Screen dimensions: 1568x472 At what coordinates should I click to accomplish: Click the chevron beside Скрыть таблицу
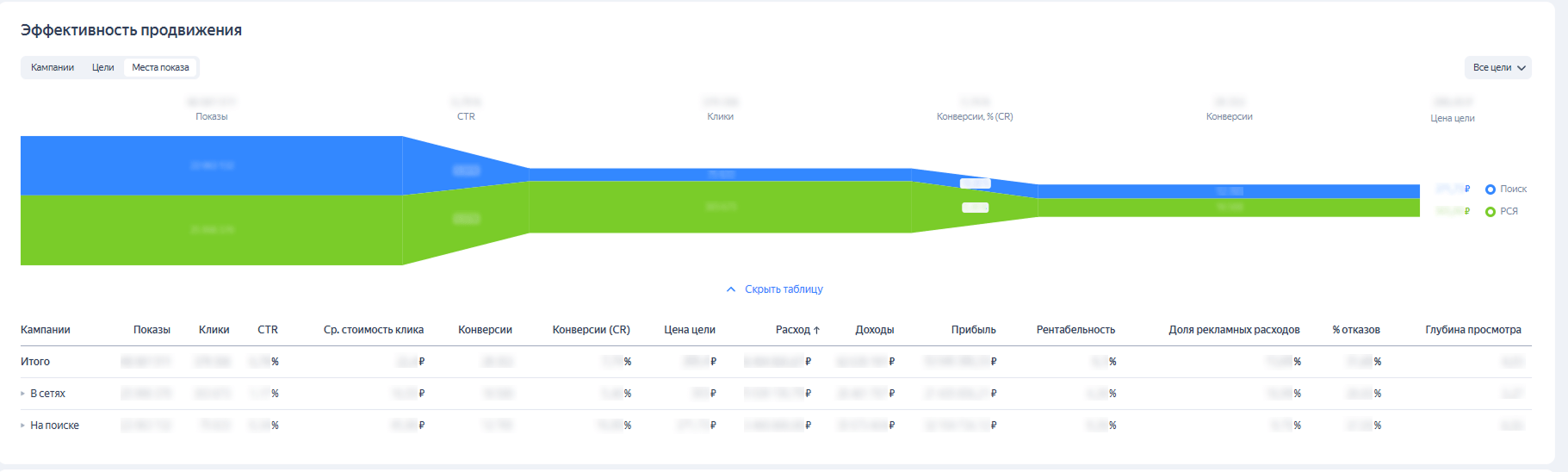coord(731,289)
